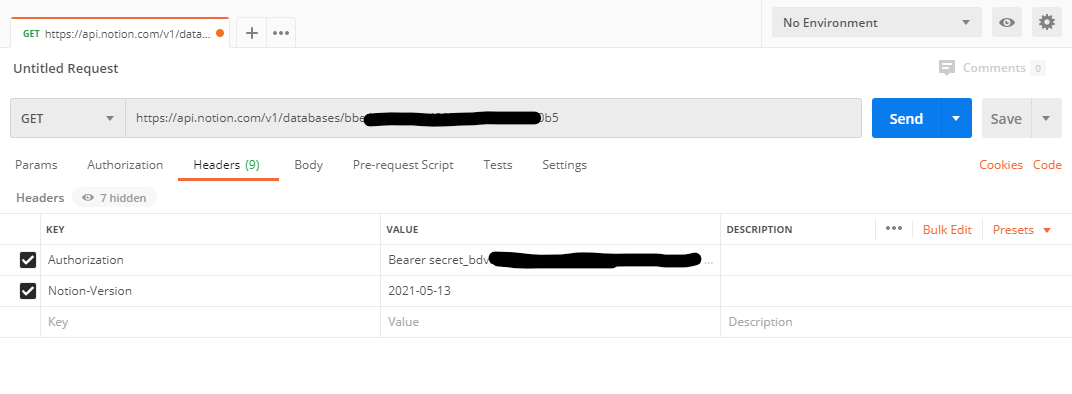The image size is (1072, 394).
Task: Open the Comments speech bubble icon
Action: coord(947,68)
